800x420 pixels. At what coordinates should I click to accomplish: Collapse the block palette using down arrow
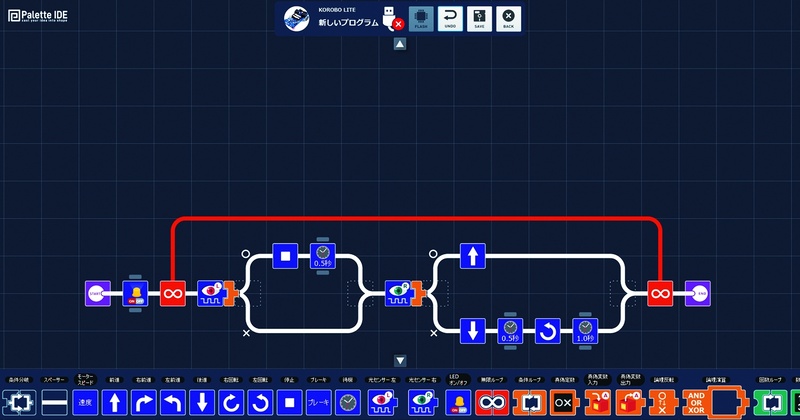[400, 361]
